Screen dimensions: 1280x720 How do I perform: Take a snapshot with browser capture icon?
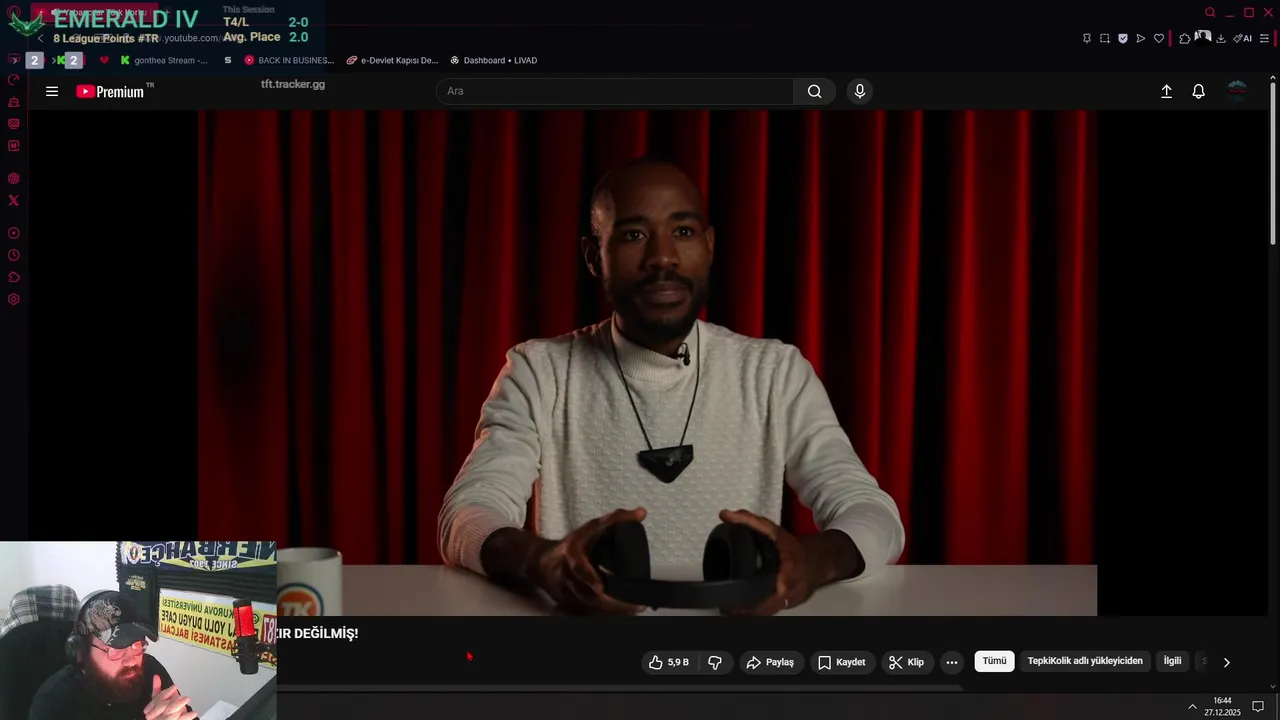click(1105, 38)
